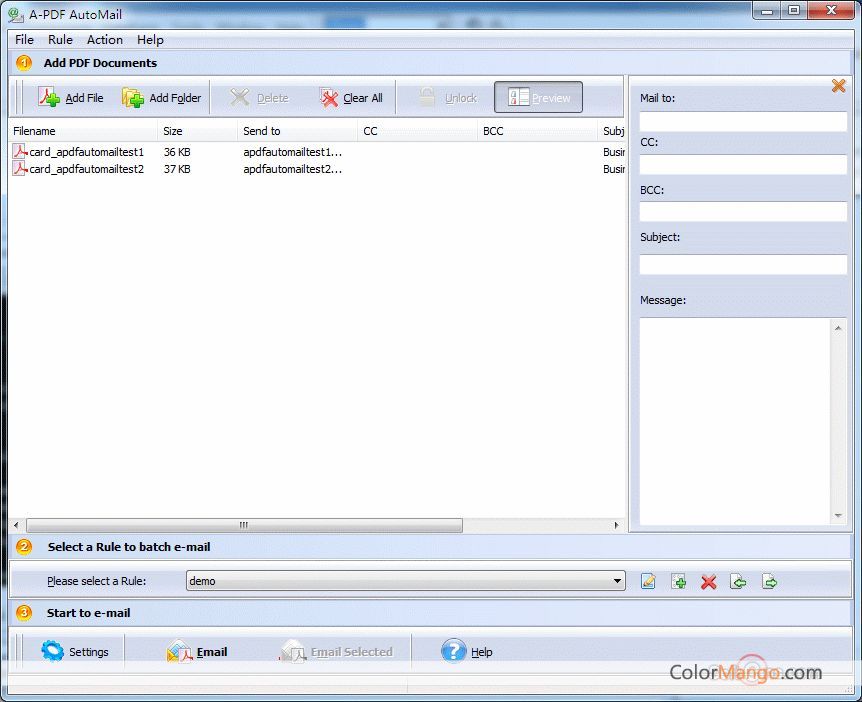Minimize the A-PDF AutoMail window
The height and width of the screenshot is (702, 862).
[x=767, y=11]
